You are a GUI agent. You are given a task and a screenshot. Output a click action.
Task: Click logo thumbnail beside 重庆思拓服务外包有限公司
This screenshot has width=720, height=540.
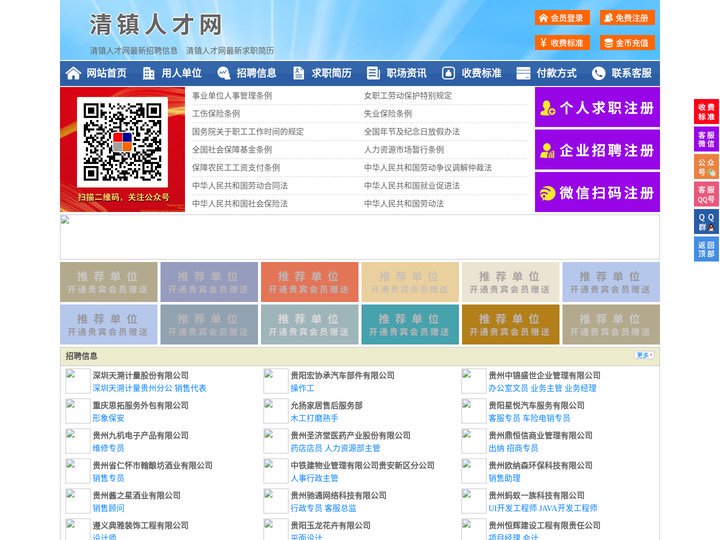77,411
